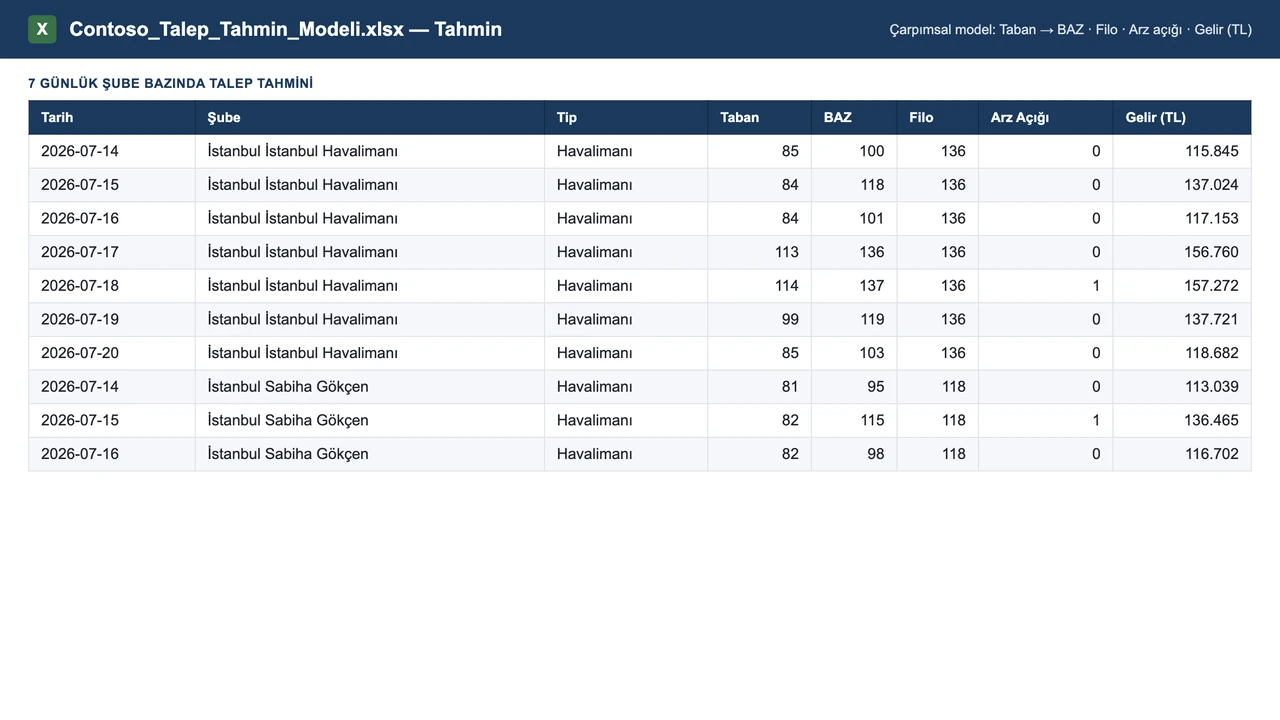Viewport: 1280px width, 720px height.
Task: Click revenue value 115.845
Action: [x=1212, y=151]
